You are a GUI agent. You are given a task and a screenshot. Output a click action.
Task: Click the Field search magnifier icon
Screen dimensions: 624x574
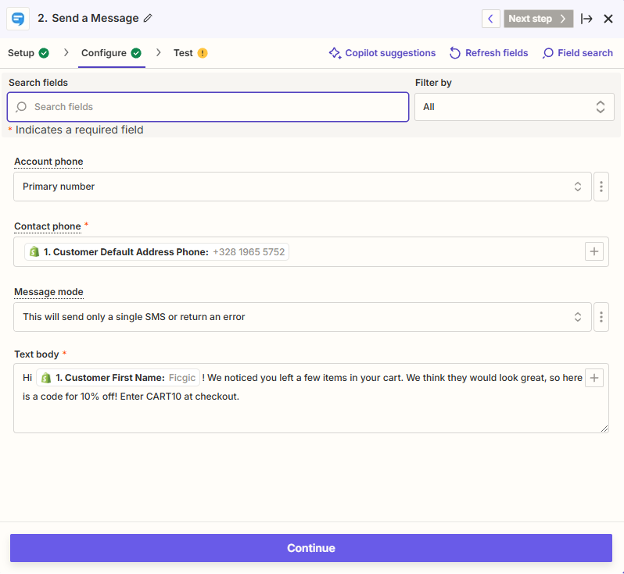pyautogui.click(x=548, y=53)
